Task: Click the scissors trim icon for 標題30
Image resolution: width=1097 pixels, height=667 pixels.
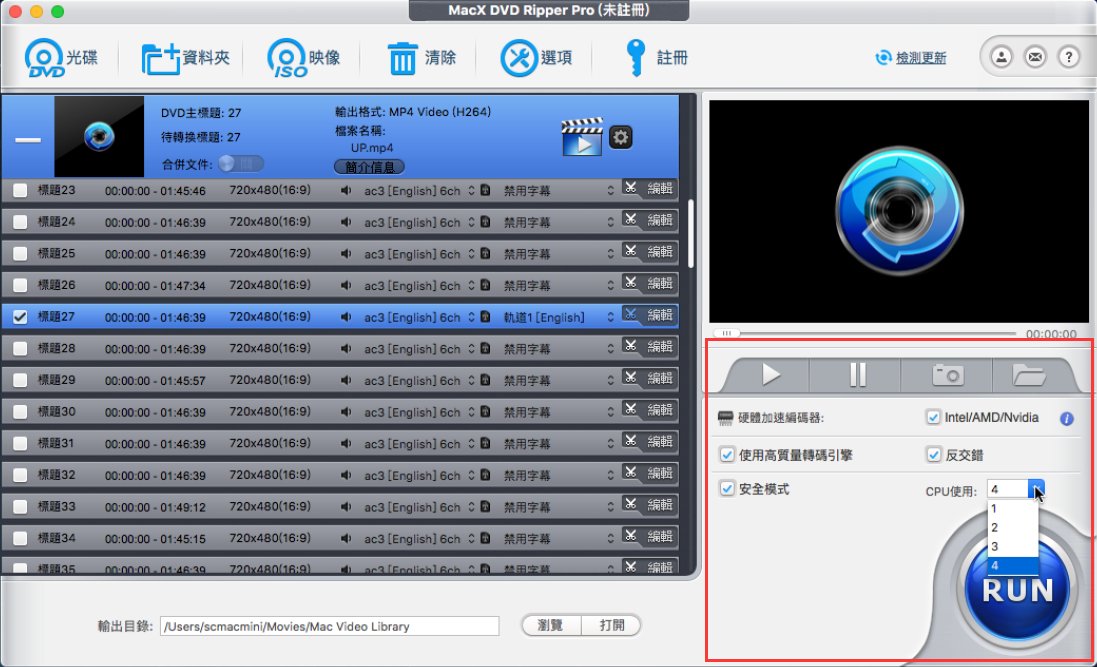Action: pyautogui.click(x=630, y=410)
